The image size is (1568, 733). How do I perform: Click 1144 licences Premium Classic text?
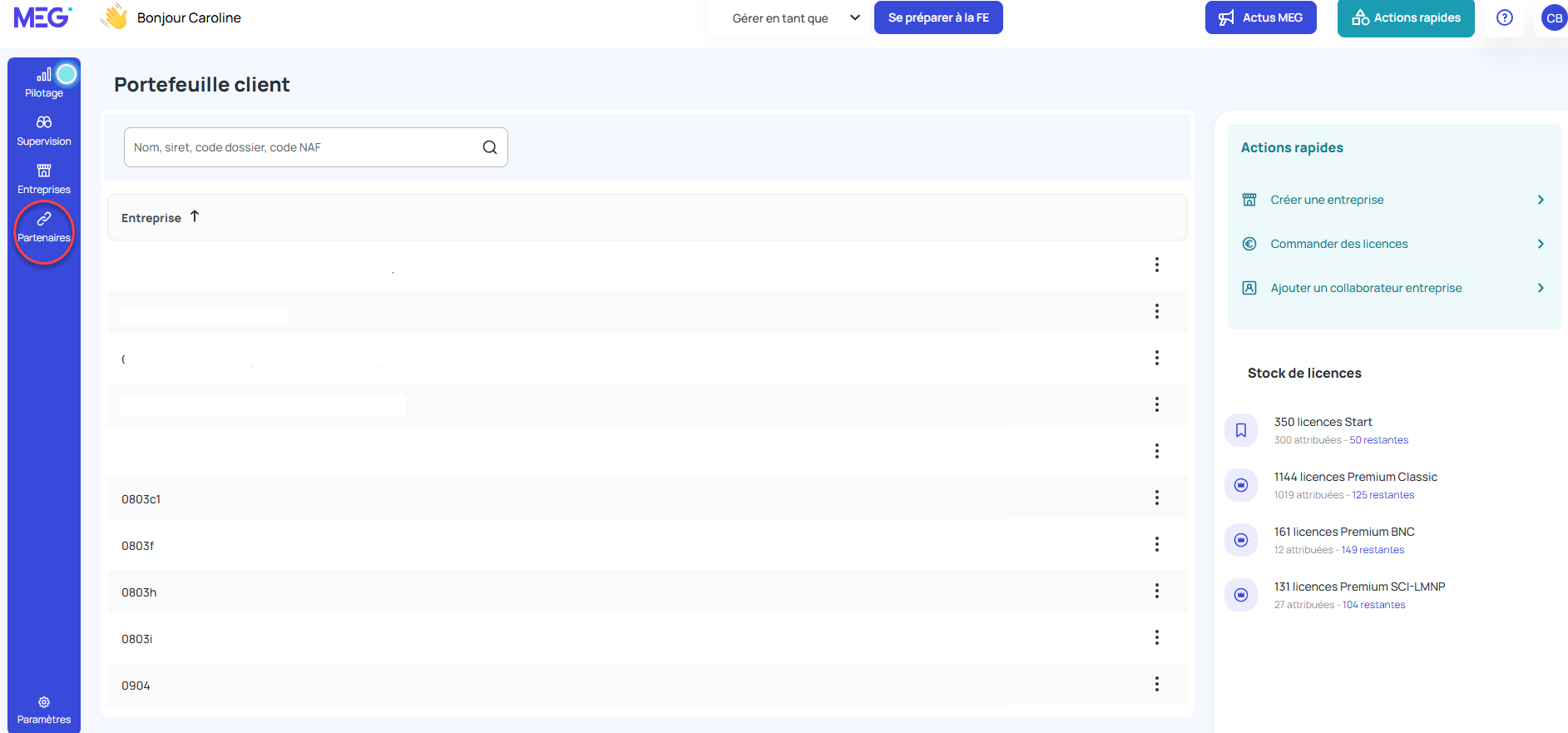[x=1355, y=477]
